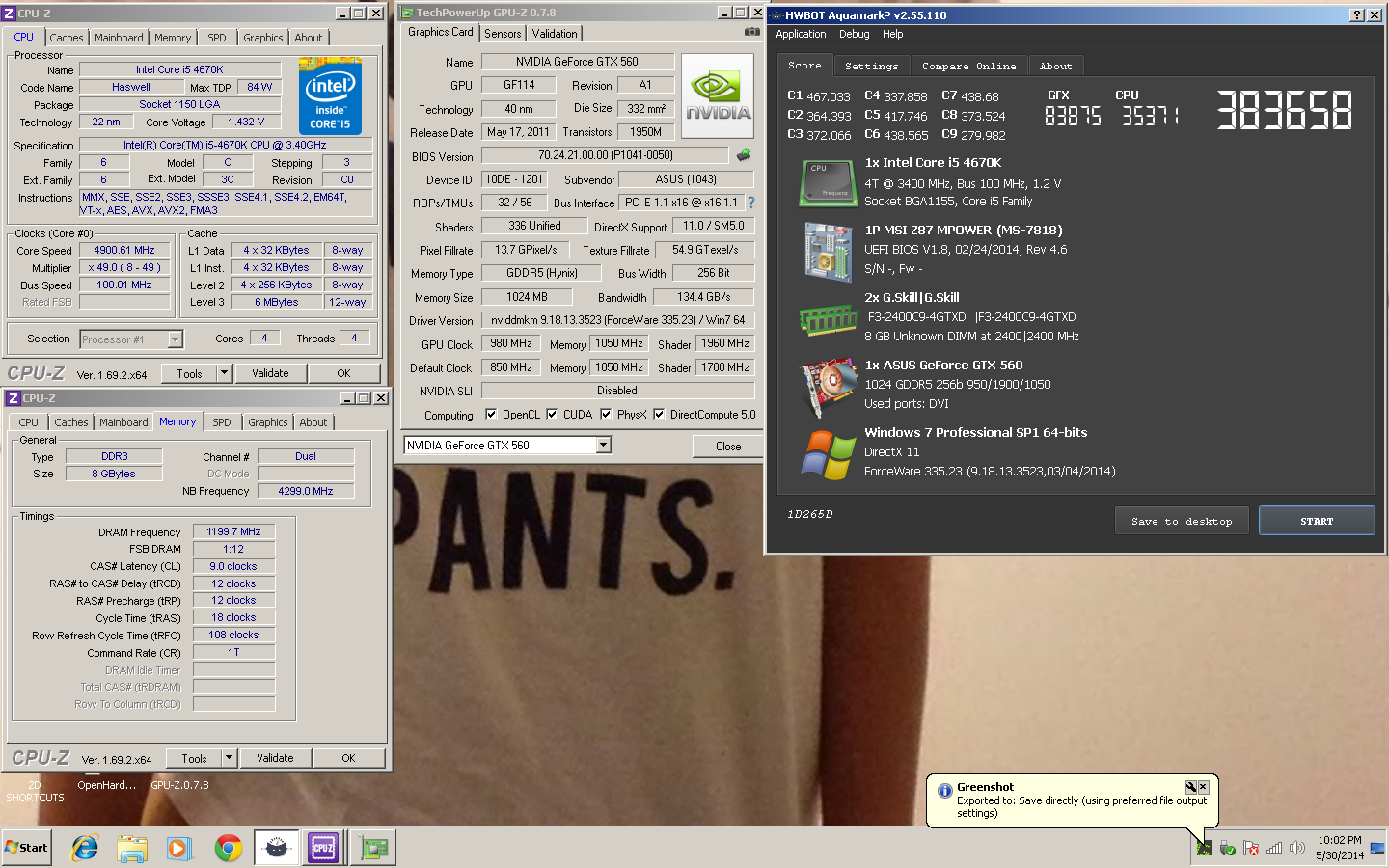Screen dimensions: 1389x868
Task: Click the CPU Name field Intel Core i5 4670K
Action: (179, 69)
